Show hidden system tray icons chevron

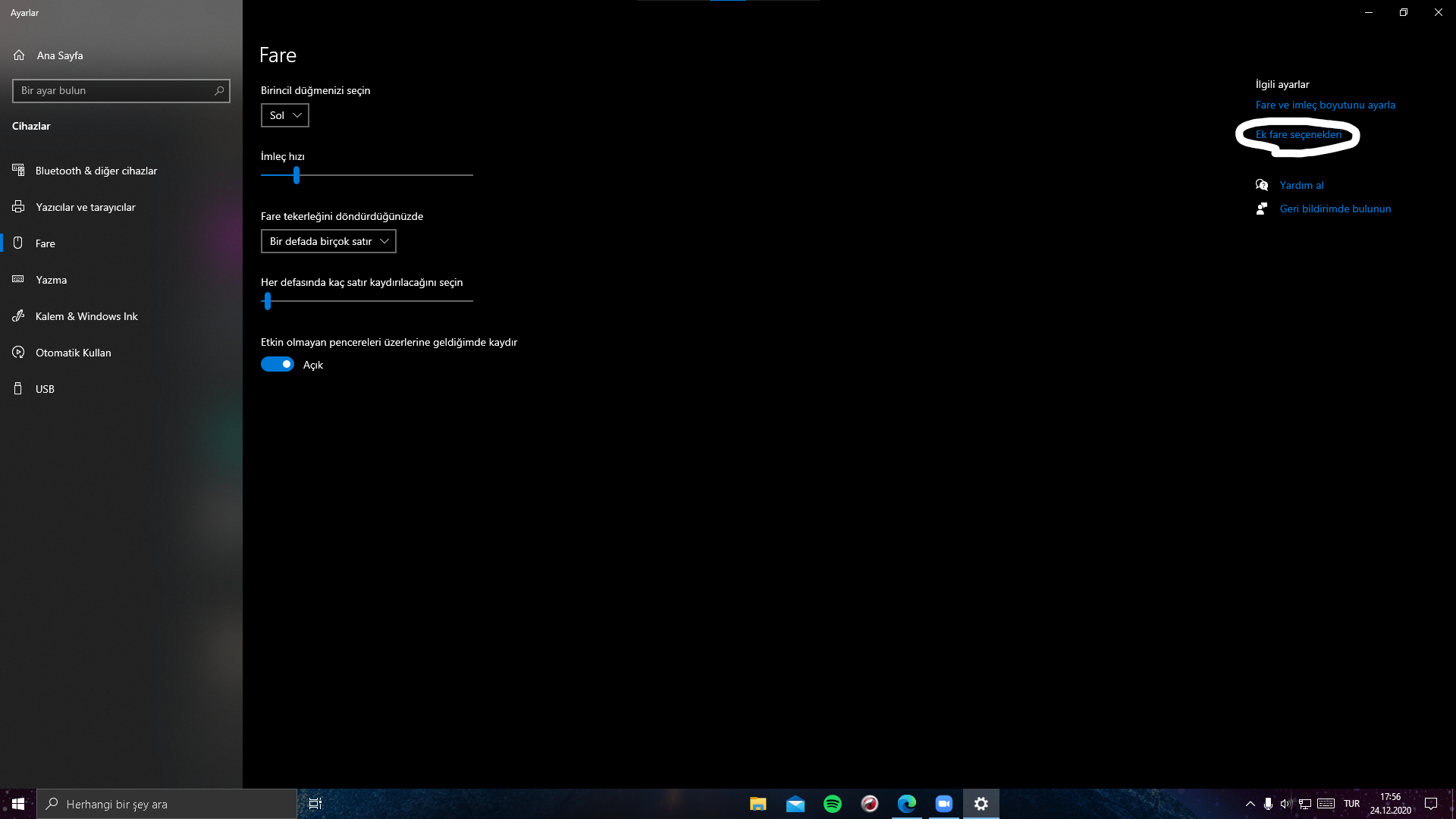coord(1250,804)
